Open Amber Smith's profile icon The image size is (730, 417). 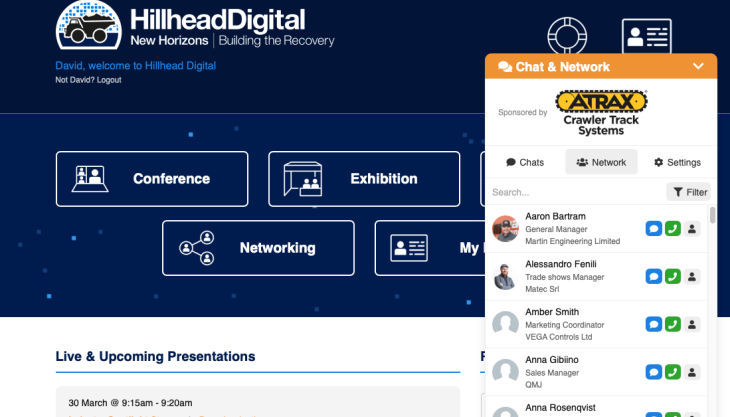coord(692,324)
